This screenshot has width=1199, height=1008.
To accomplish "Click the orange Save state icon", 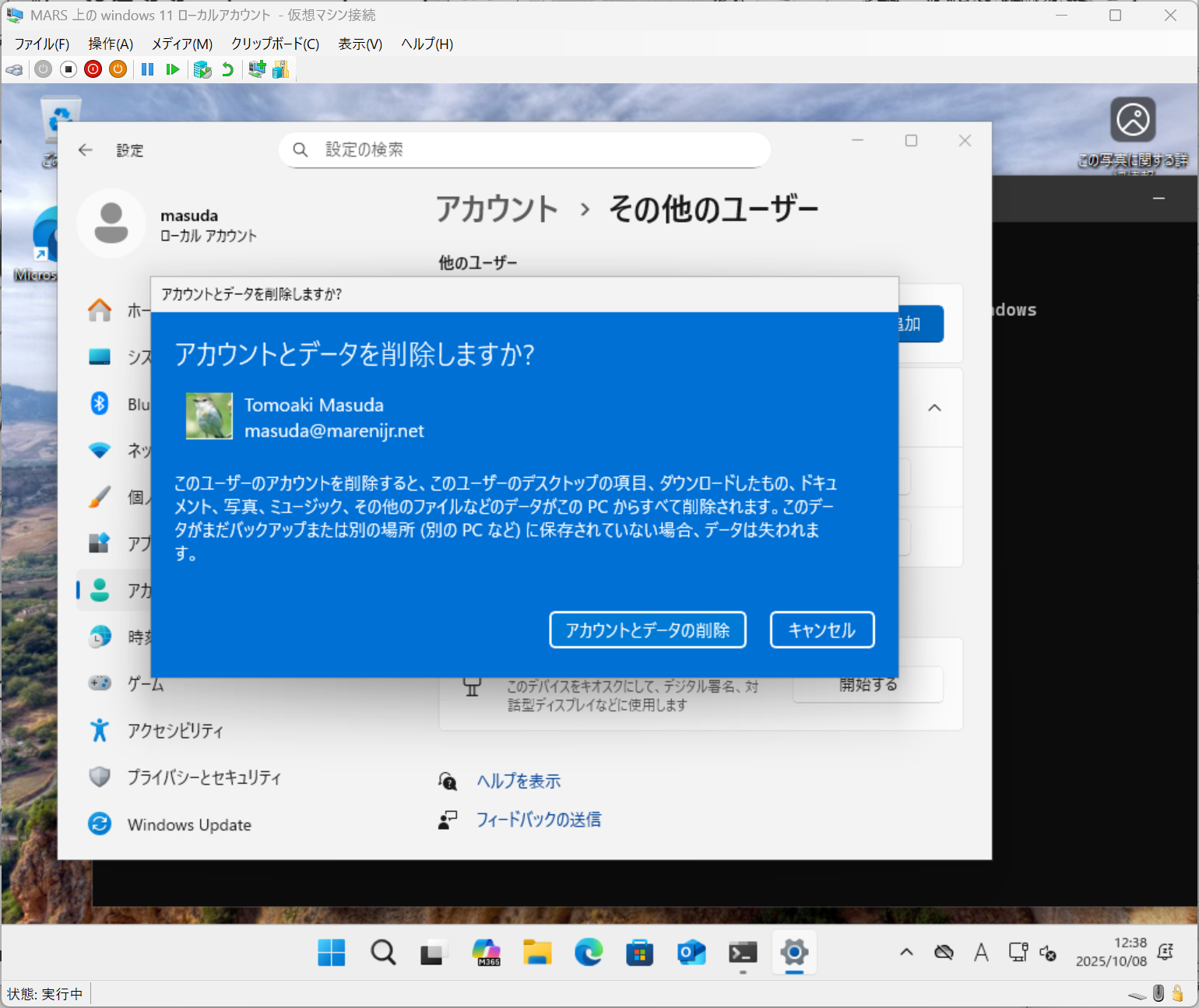I will pyautogui.click(x=118, y=69).
